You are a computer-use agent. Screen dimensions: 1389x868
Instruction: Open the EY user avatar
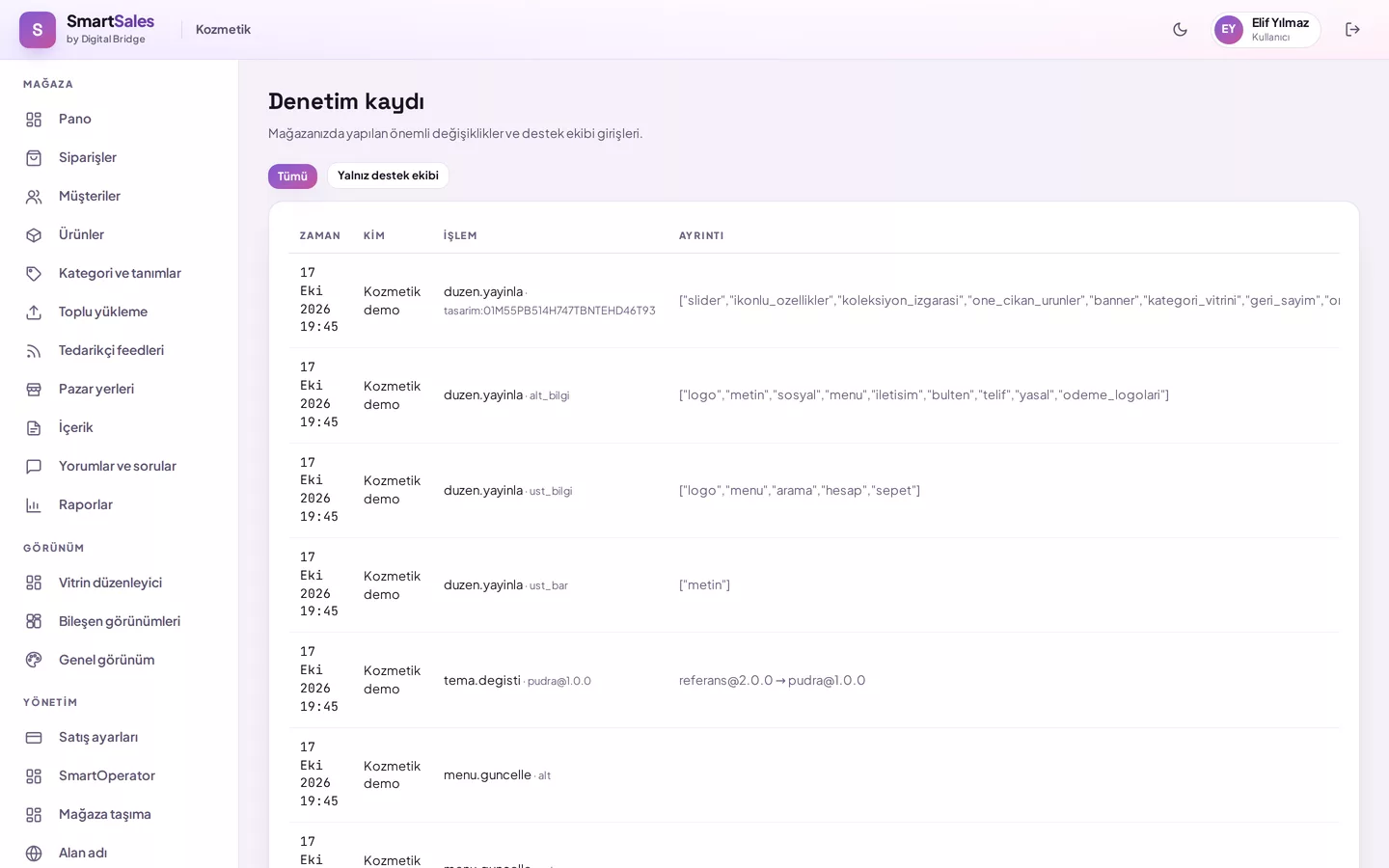(1228, 30)
